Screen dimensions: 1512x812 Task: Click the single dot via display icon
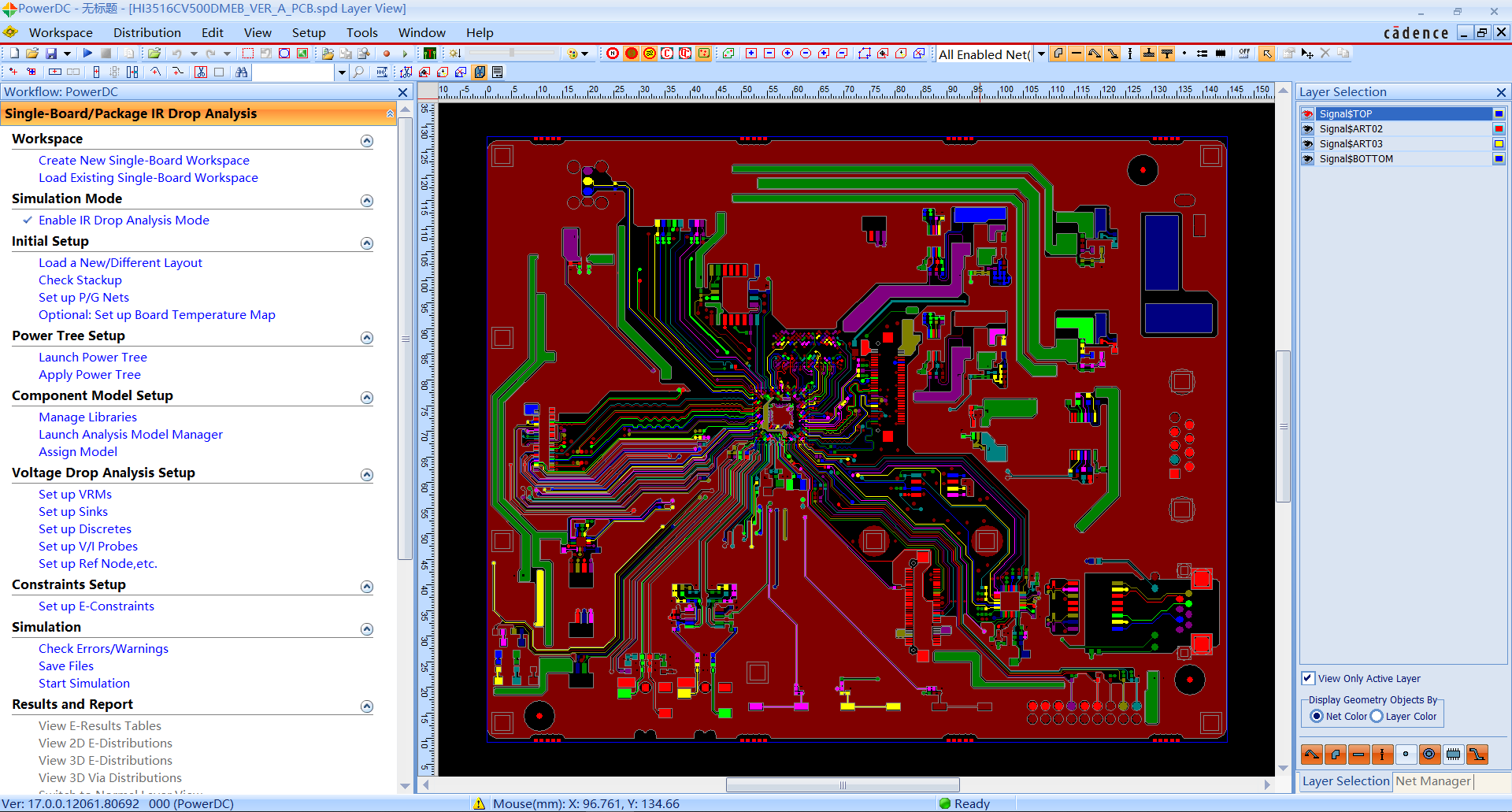1184,54
